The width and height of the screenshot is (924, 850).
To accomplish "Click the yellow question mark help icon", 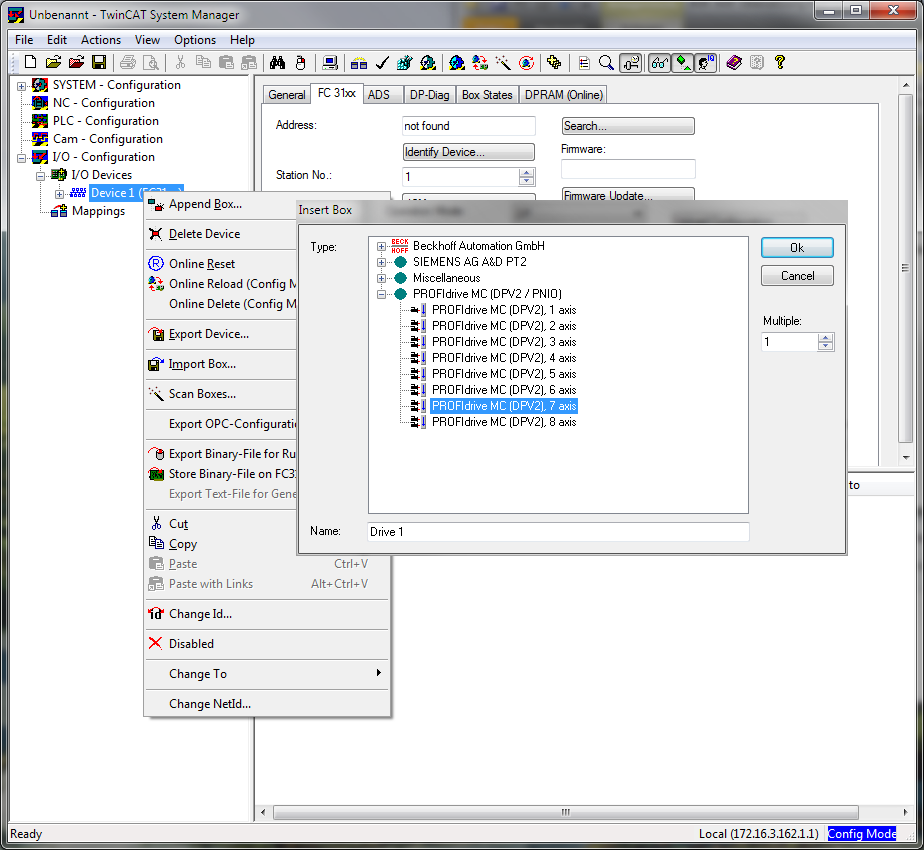I will [x=780, y=62].
